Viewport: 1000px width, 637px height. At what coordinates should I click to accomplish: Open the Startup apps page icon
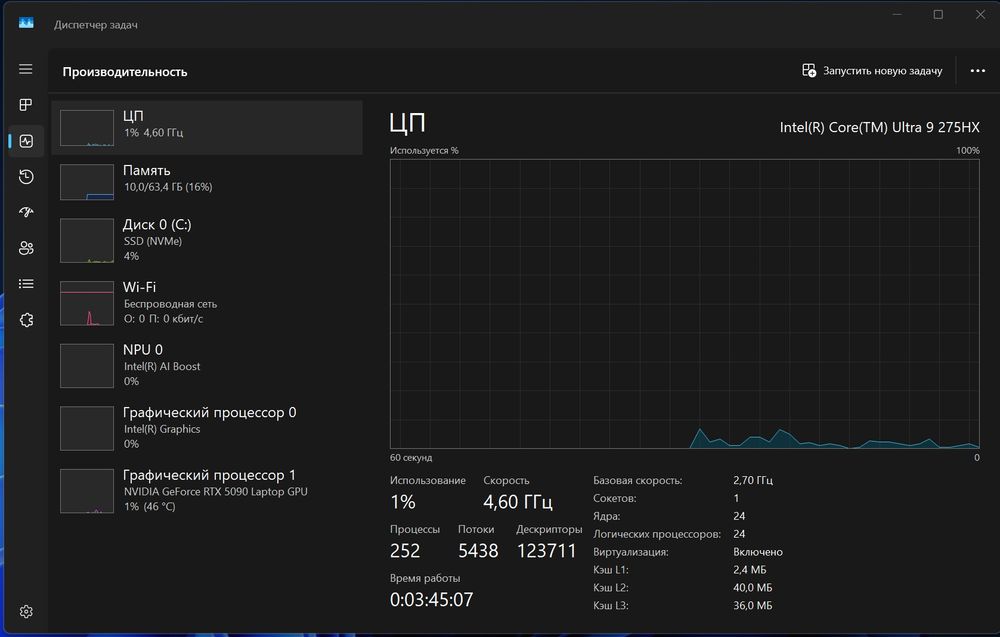[26, 212]
